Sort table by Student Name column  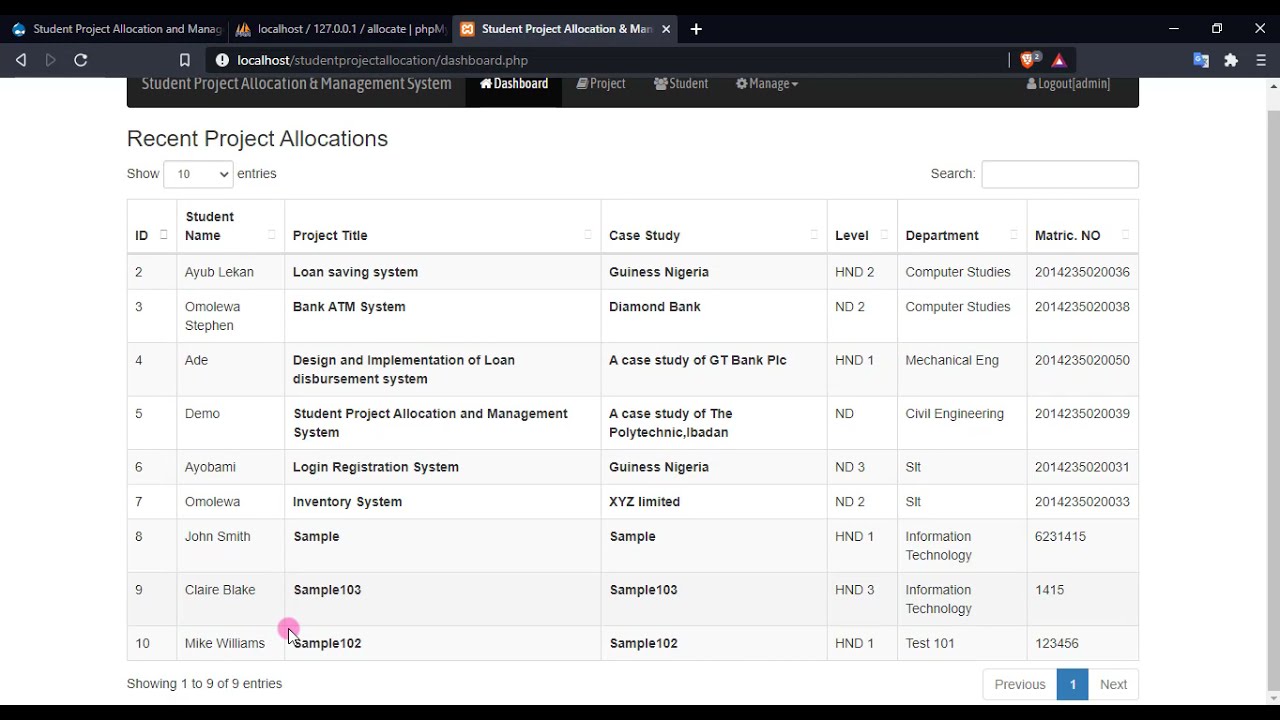click(230, 226)
